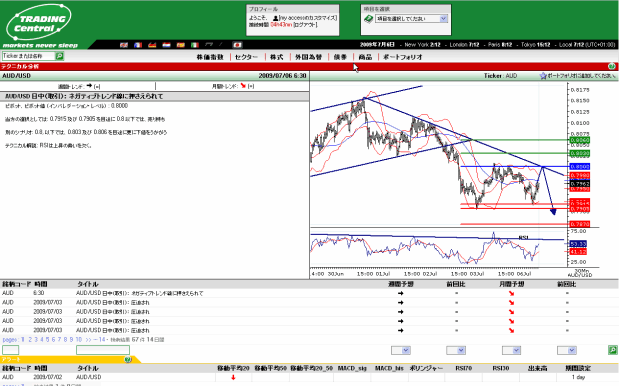Go to results page 2
This screenshot has height=386, width=619.
(30, 339)
